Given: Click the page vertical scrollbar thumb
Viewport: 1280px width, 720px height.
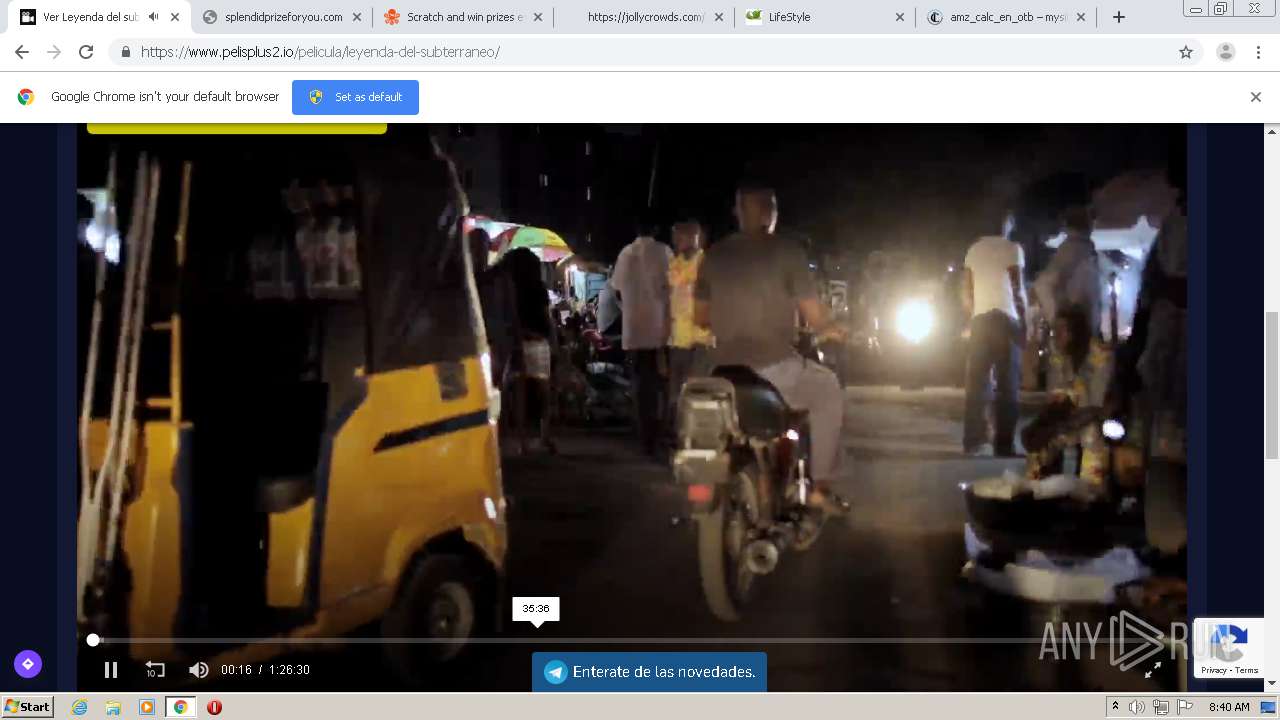Looking at the screenshot, I should tap(1272, 385).
